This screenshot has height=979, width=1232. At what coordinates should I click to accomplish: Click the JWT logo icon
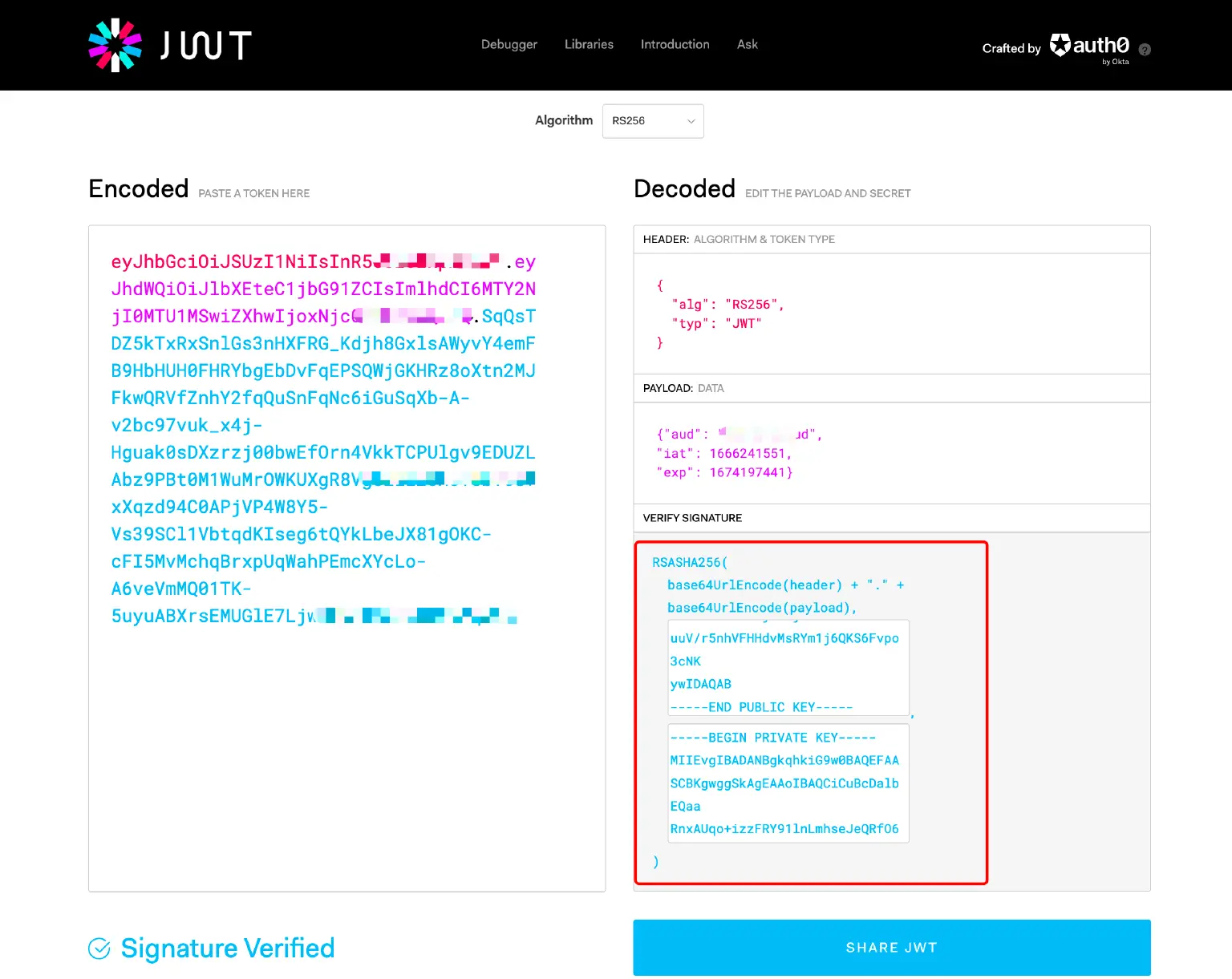(x=114, y=45)
